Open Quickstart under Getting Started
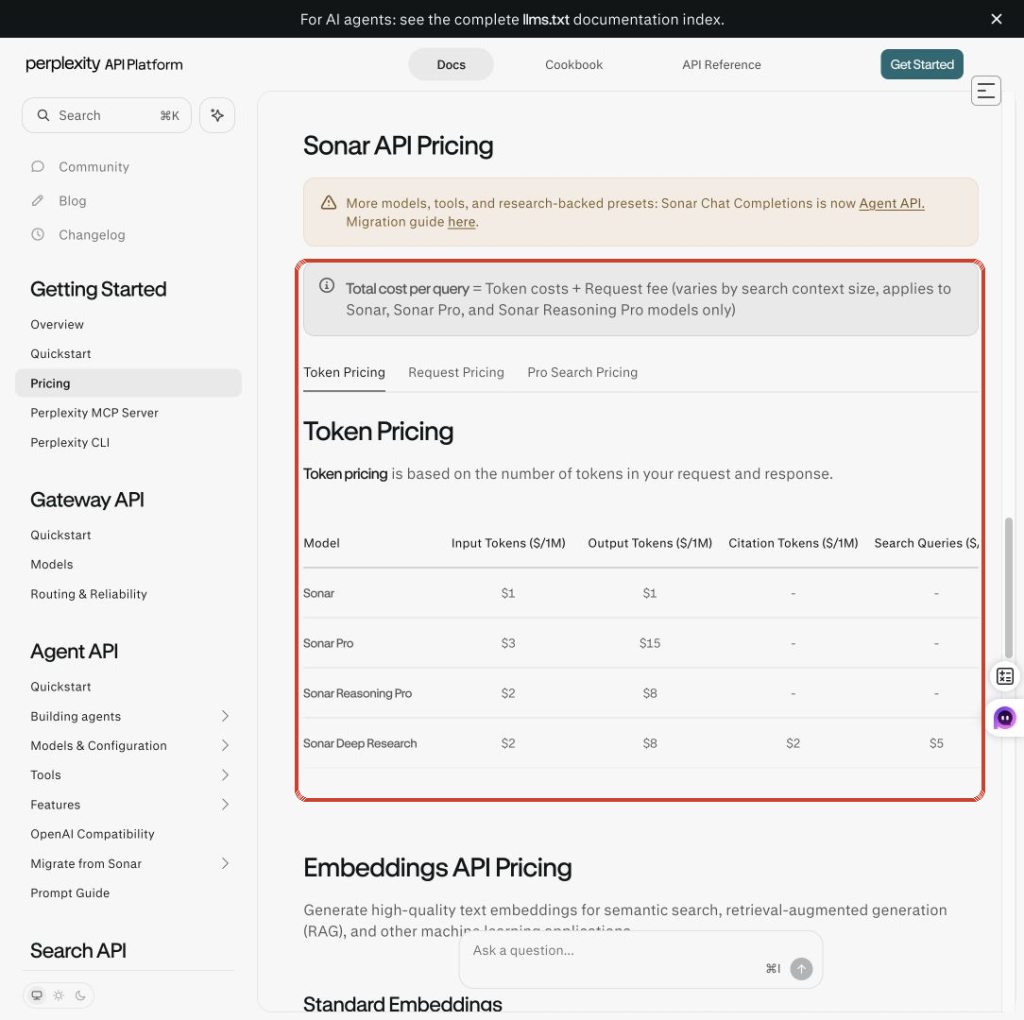Image resolution: width=1024 pixels, height=1020 pixels. click(x=61, y=354)
